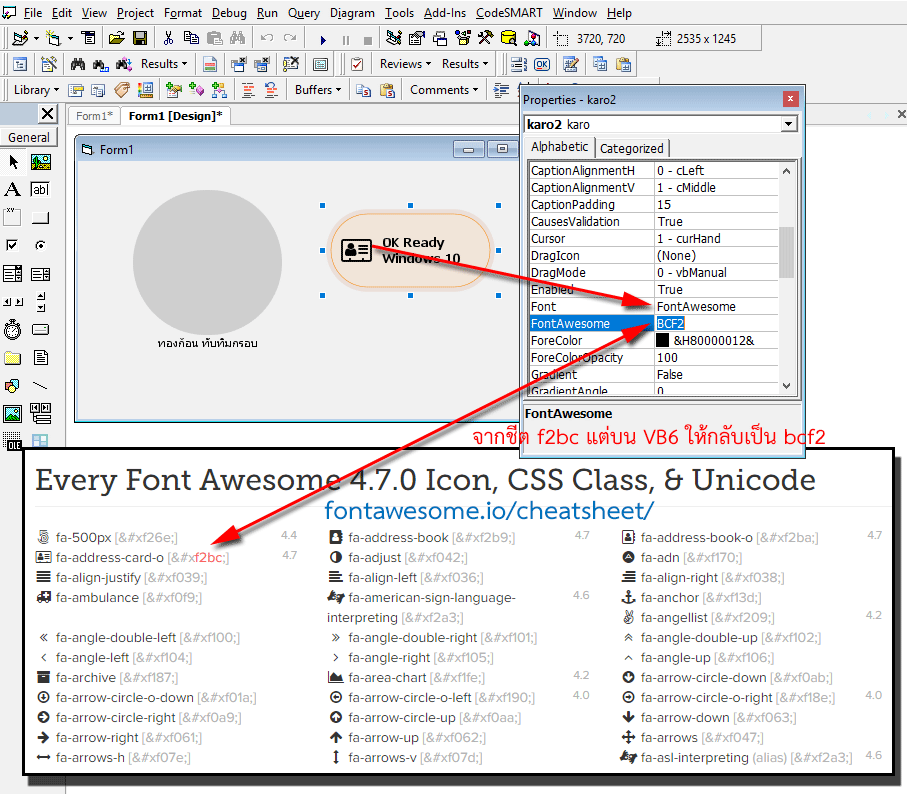The height and width of the screenshot is (794, 907).
Task: Select the Pointer tool in the toolbox
Action: 13,162
